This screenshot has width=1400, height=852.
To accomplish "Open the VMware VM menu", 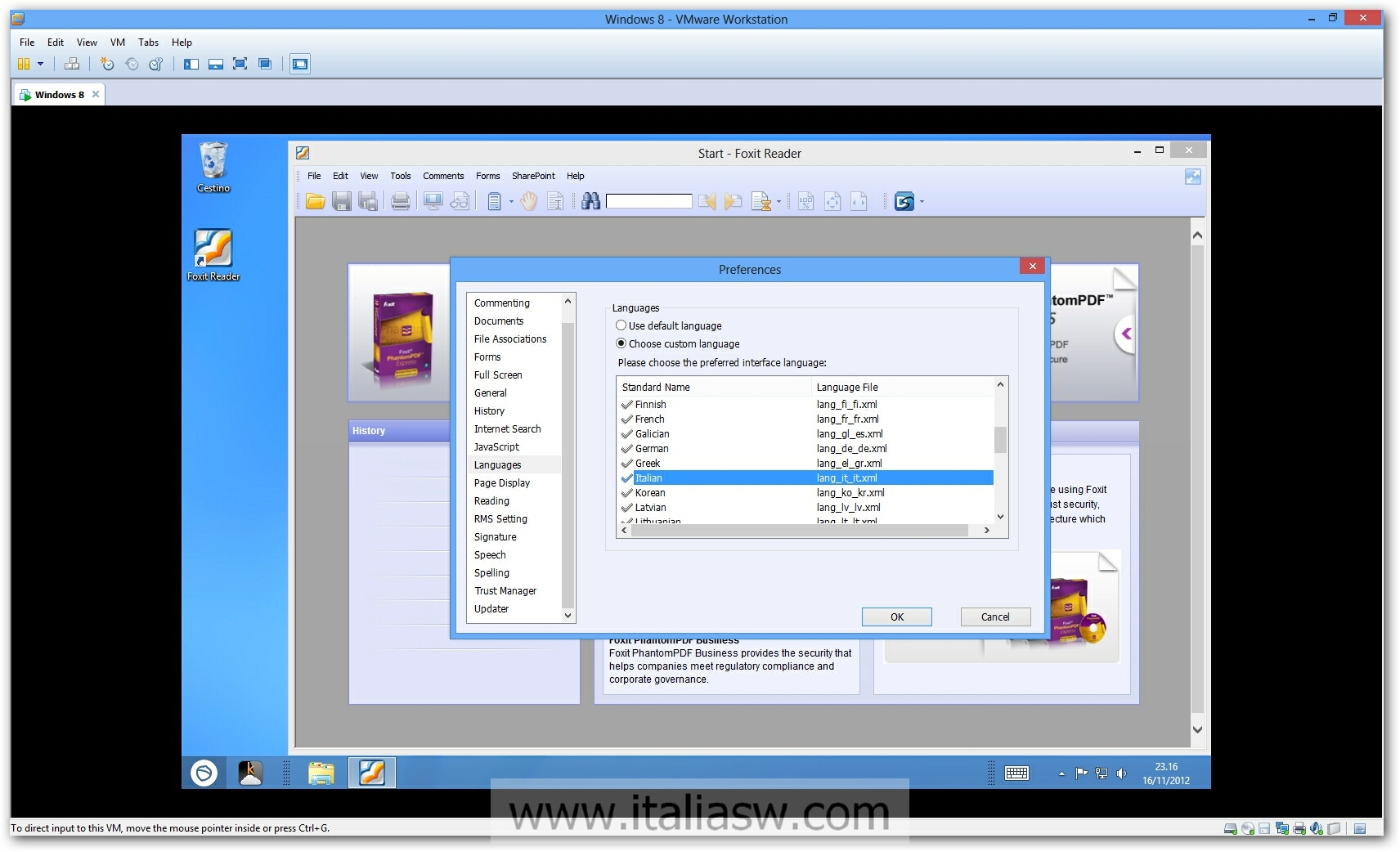I will [118, 43].
